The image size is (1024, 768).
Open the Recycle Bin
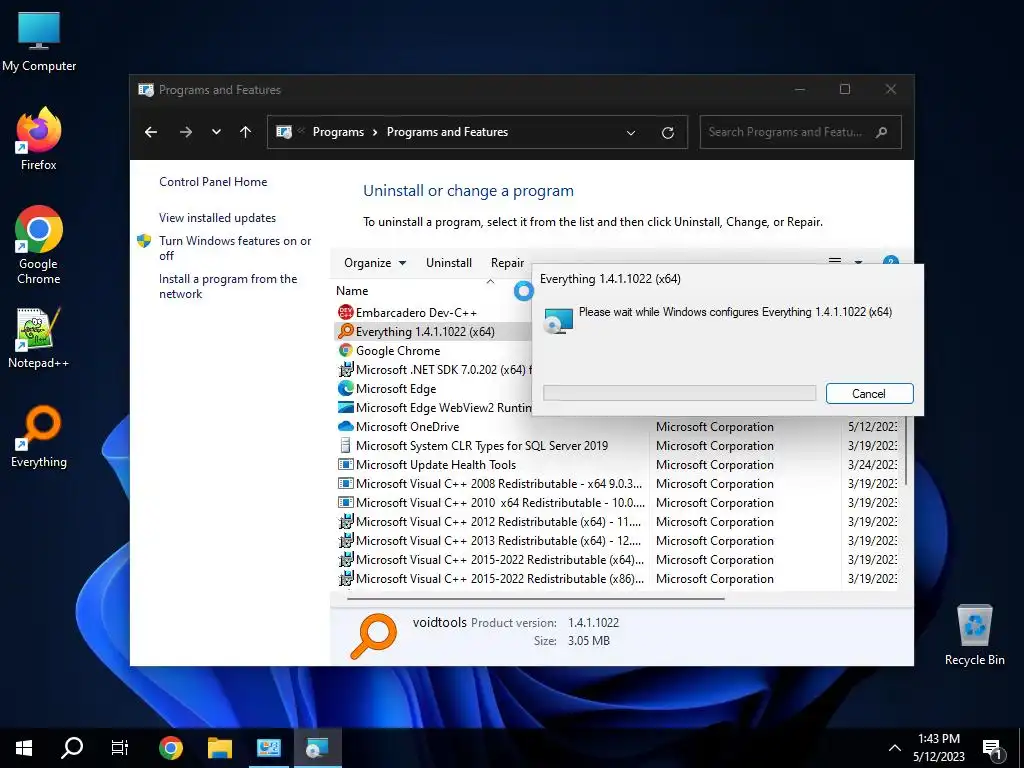(x=974, y=634)
